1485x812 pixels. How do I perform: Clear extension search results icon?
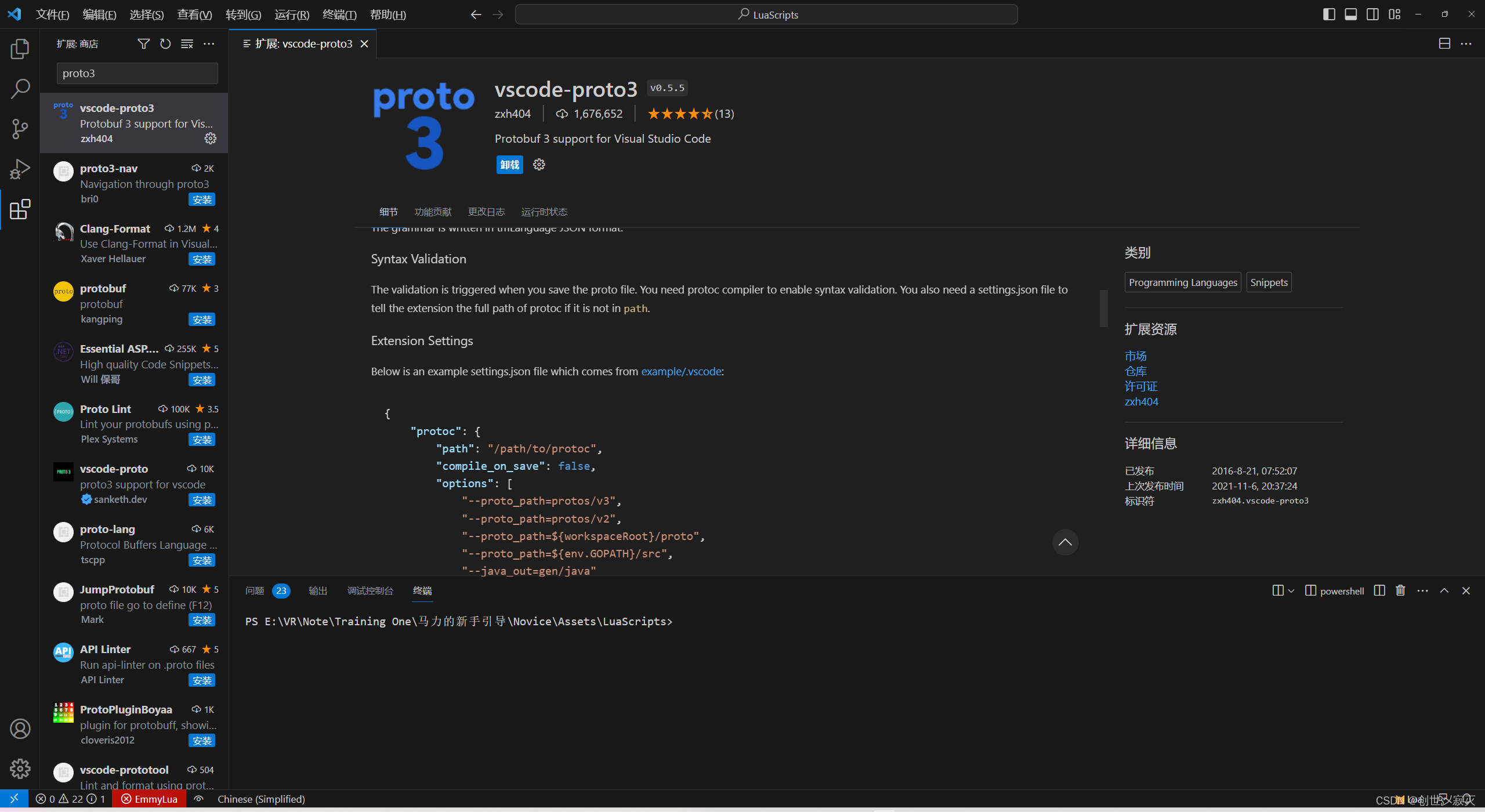click(187, 43)
